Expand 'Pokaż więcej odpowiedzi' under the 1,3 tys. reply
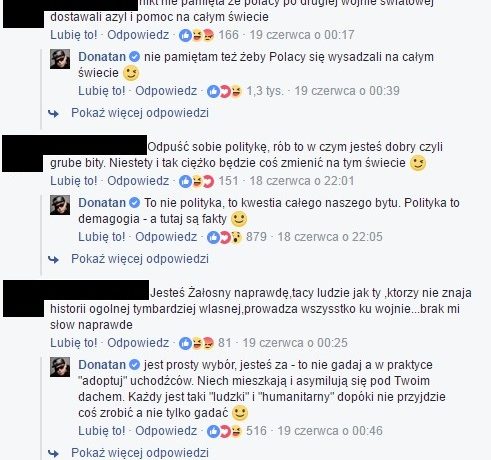 (x=140, y=113)
